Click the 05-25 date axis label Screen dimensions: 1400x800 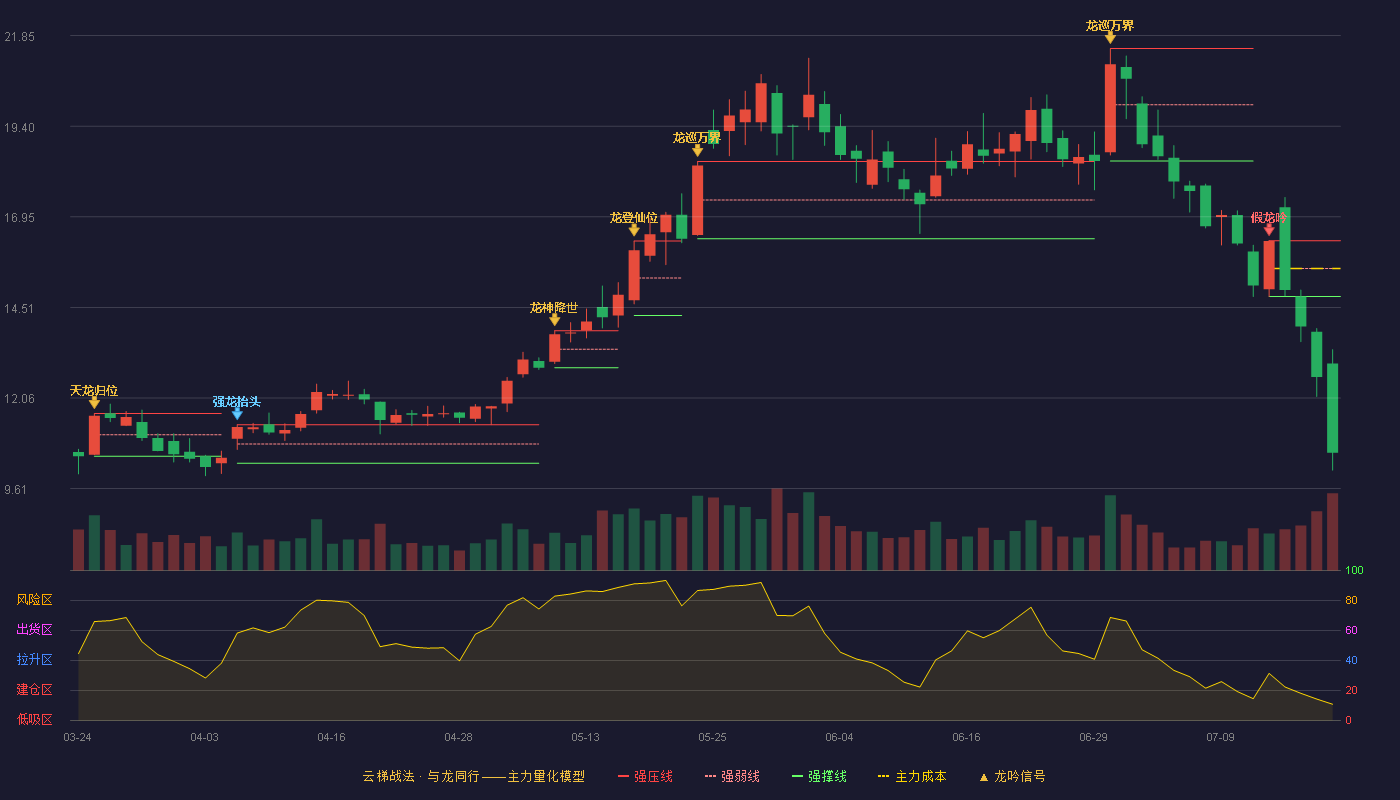(712, 737)
